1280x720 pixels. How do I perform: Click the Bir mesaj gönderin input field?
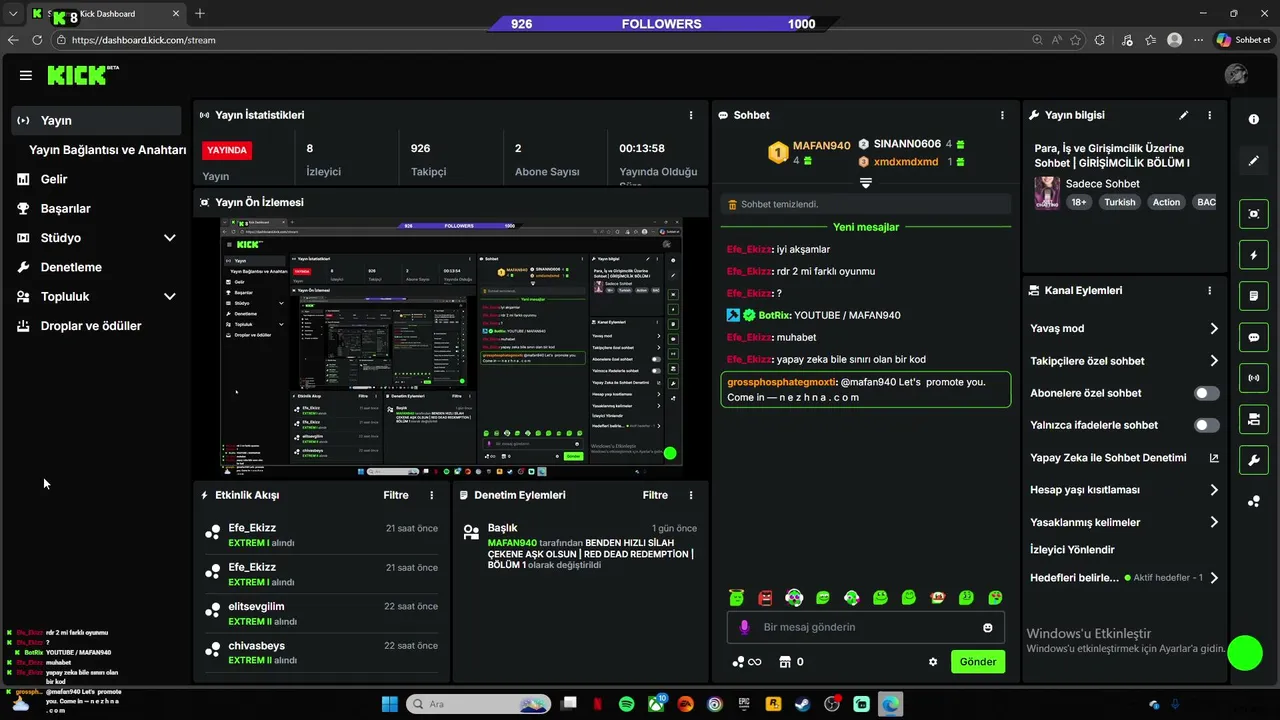click(866, 627)
